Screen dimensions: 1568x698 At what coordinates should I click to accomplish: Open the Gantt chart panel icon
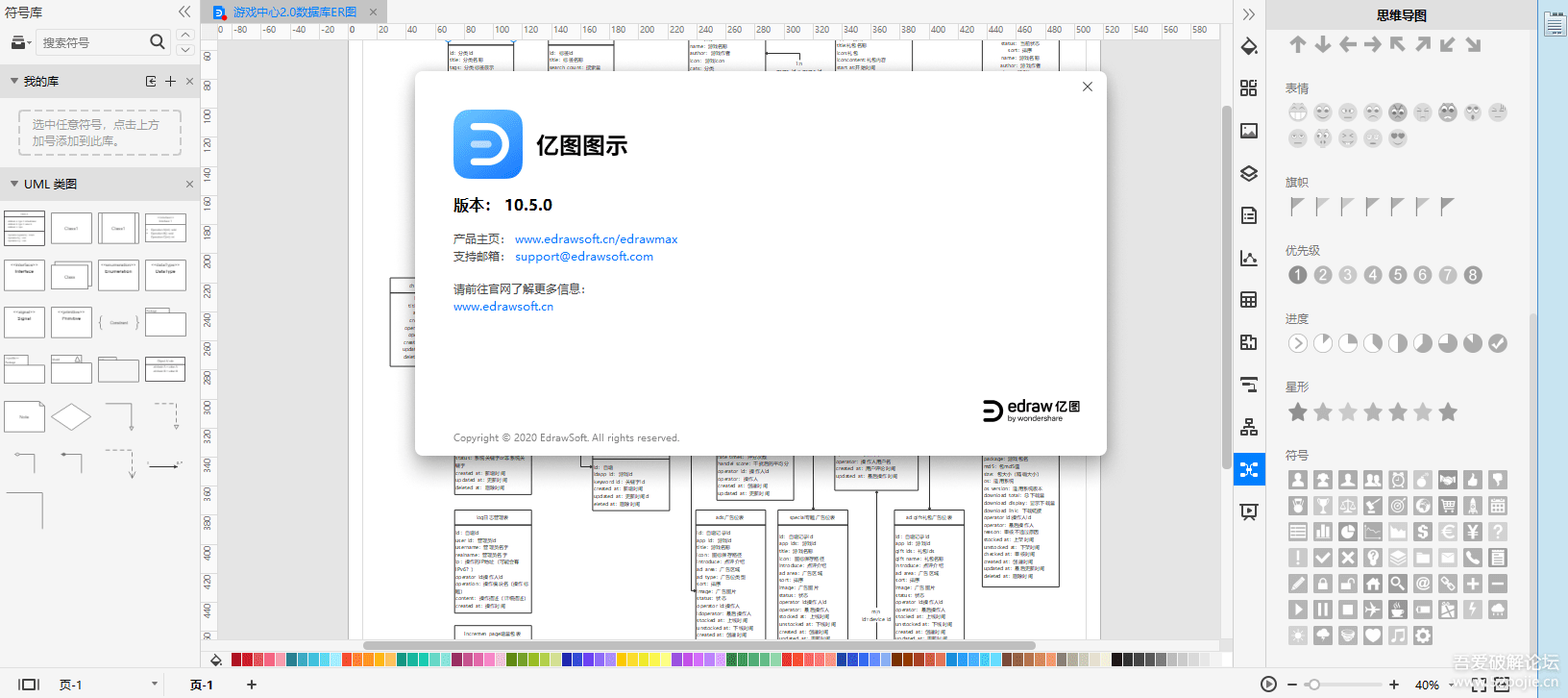(1249, 385)
